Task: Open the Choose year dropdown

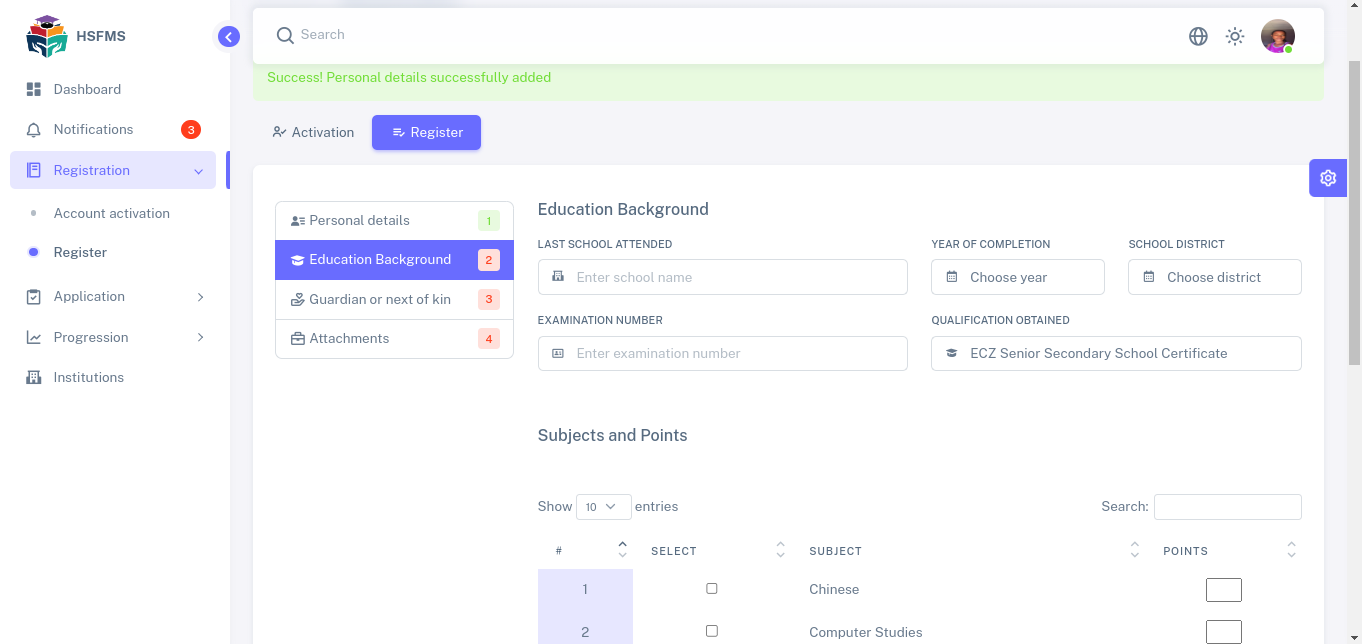Action: tap(1017, 277)
